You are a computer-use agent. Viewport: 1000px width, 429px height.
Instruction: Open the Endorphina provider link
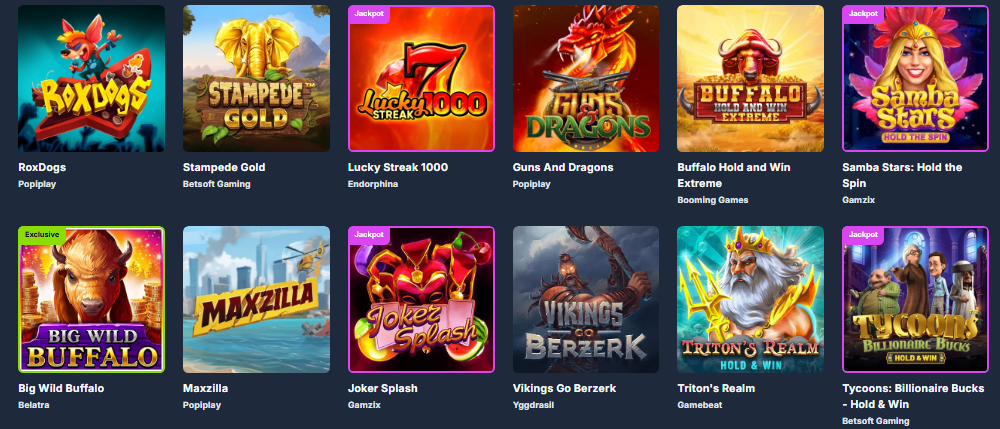(373, 184)
